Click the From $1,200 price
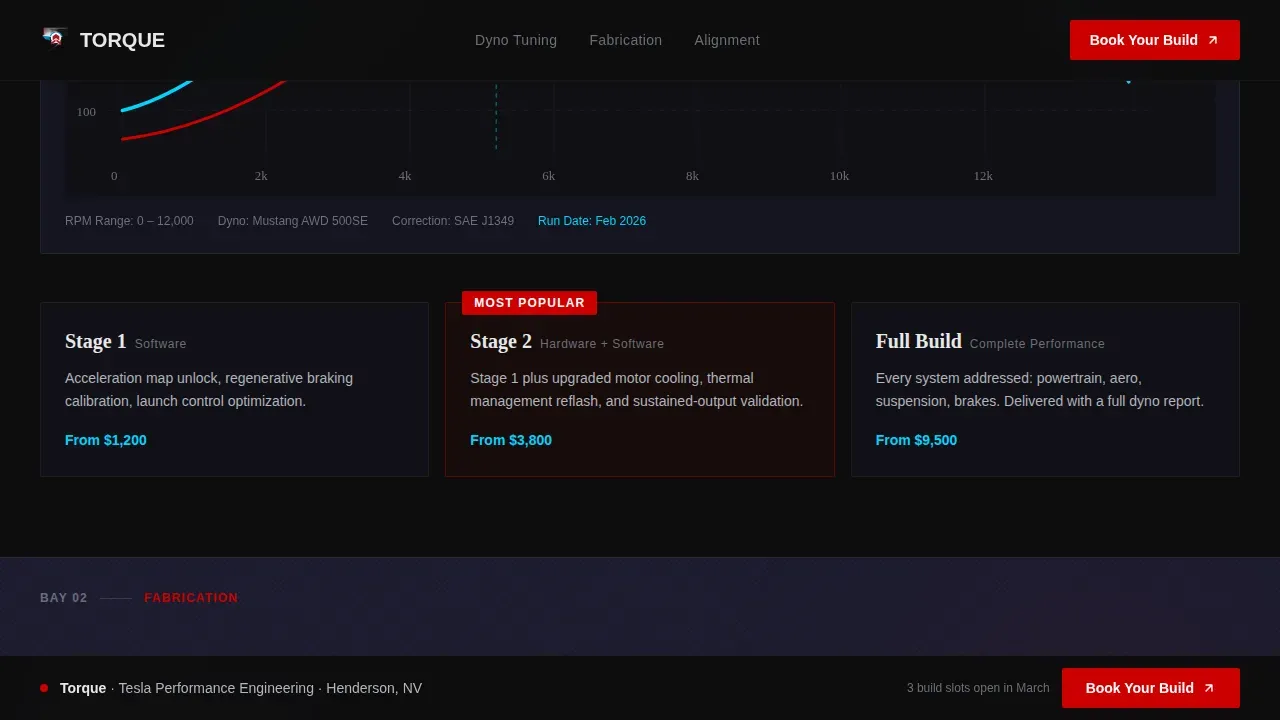The width and height of the screenshot is (1280, 720). click(x=106, y=440)
